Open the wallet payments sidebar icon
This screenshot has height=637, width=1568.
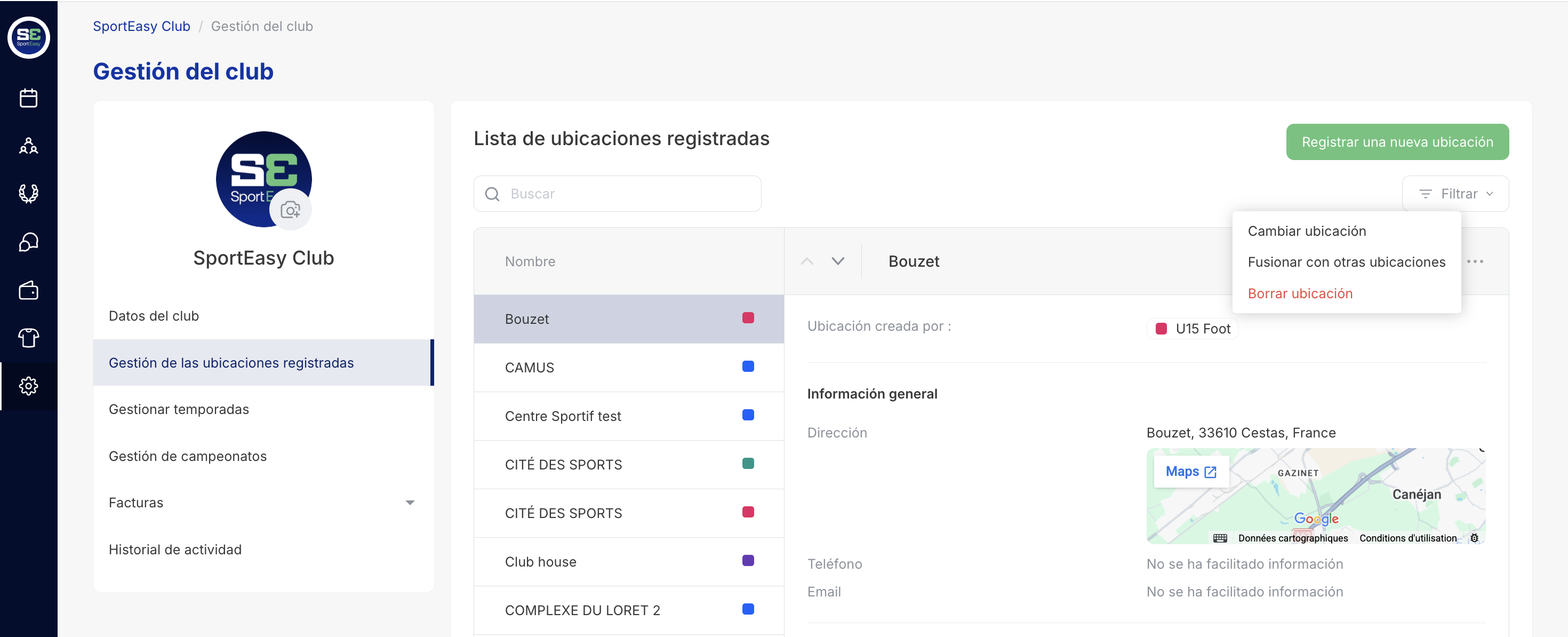click(x=28, y=290)
